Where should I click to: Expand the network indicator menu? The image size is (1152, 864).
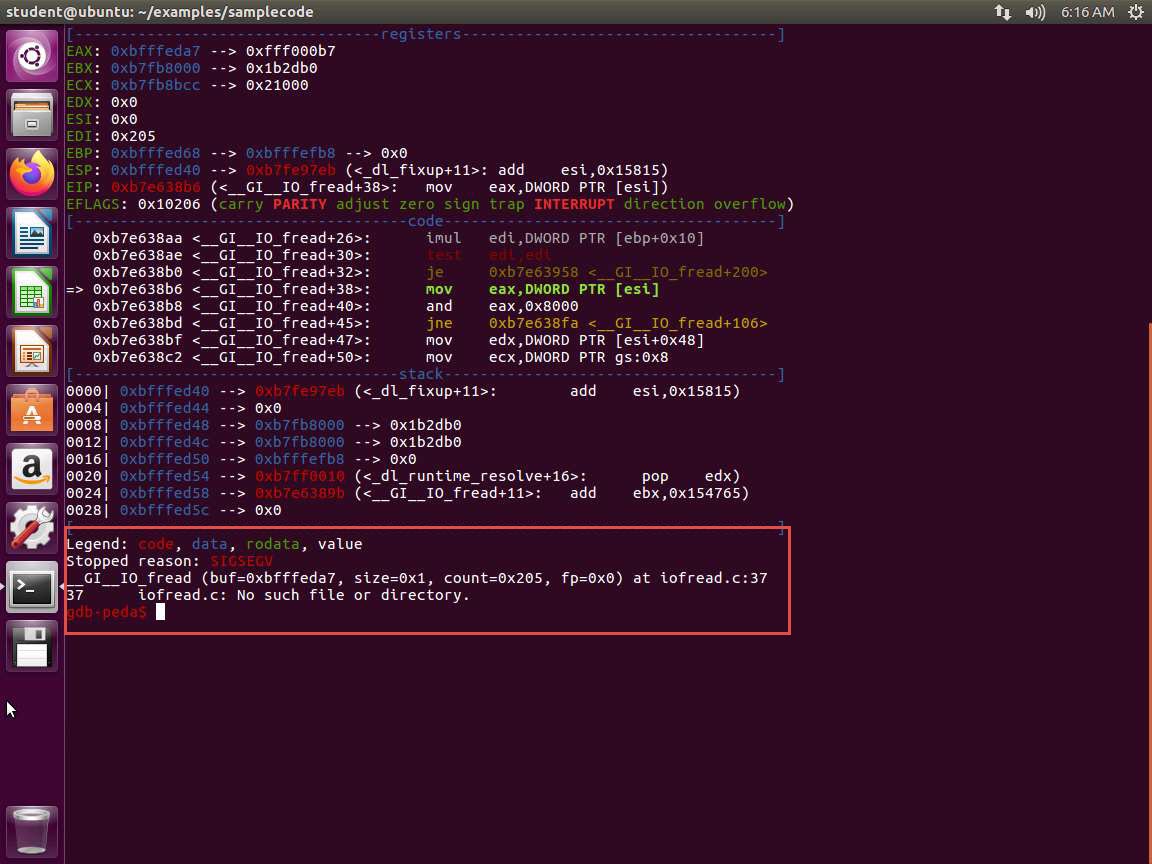(x=1002, y=12)
